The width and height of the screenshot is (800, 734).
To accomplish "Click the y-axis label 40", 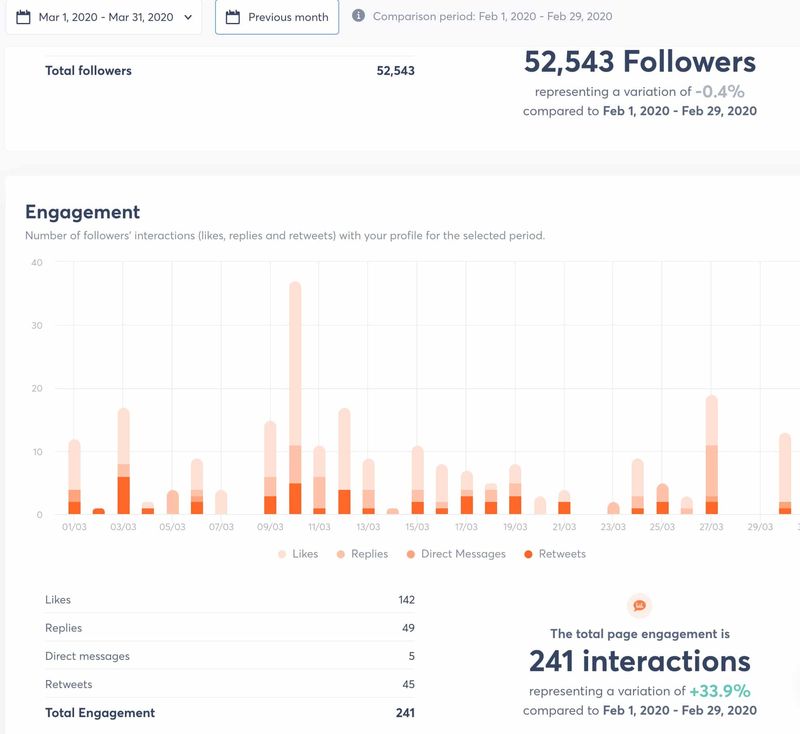I will (37, 263).
